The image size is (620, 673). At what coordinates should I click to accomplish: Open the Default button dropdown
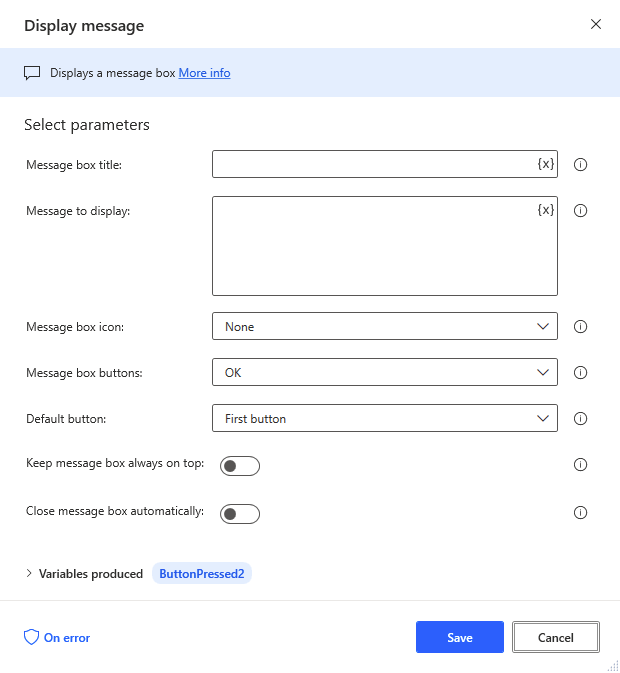[x=385, y=418]
